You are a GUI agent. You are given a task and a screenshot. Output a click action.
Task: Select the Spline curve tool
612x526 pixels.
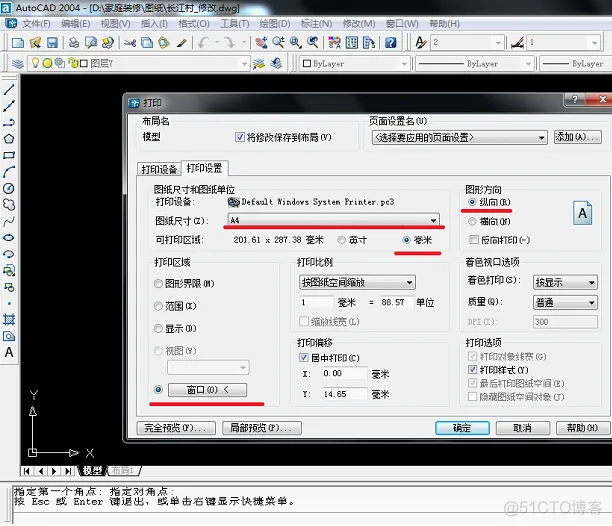pos(9,221)
